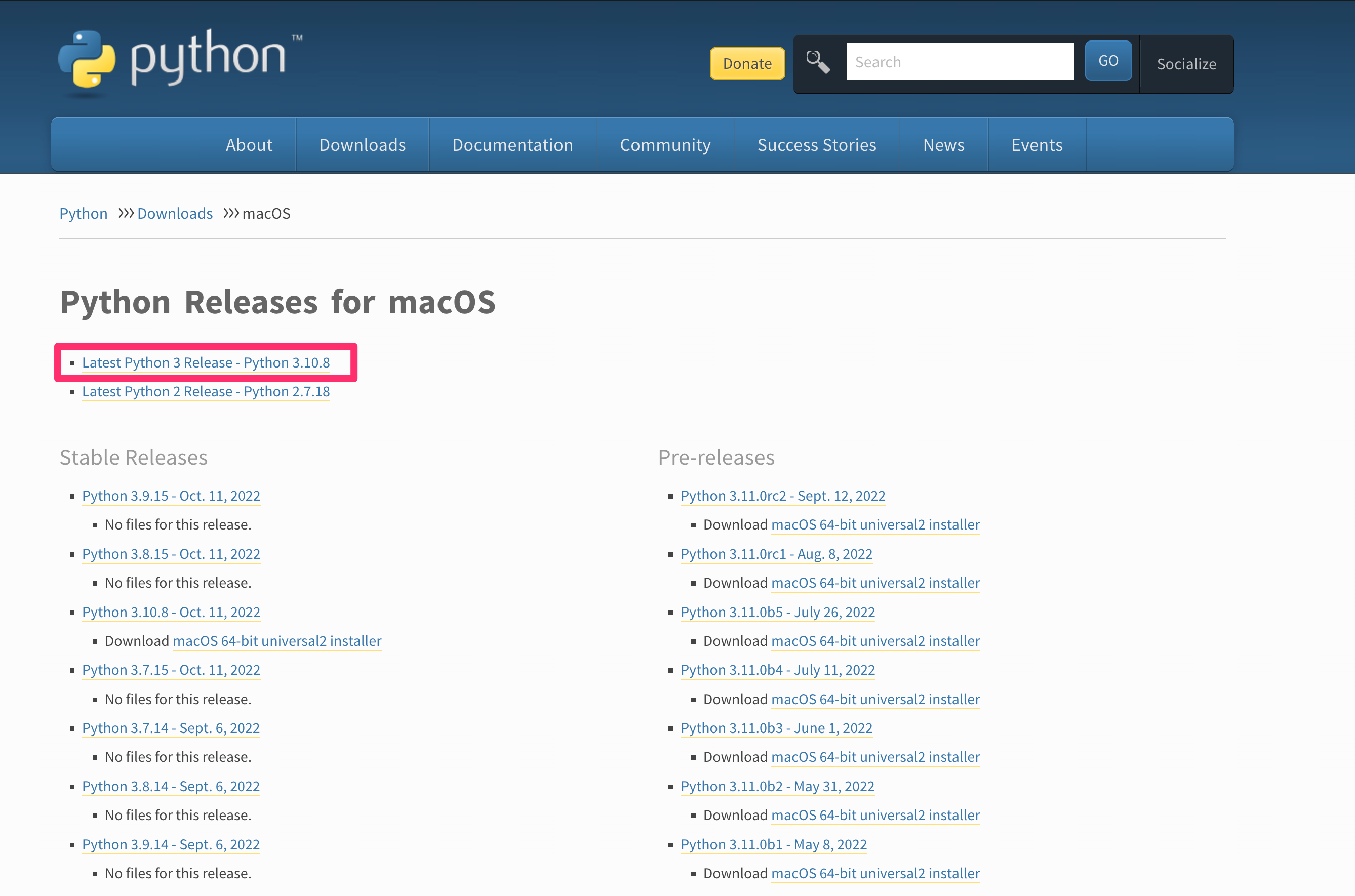Open the Community menu
The image size is (1355, 896).
point(665,145)
